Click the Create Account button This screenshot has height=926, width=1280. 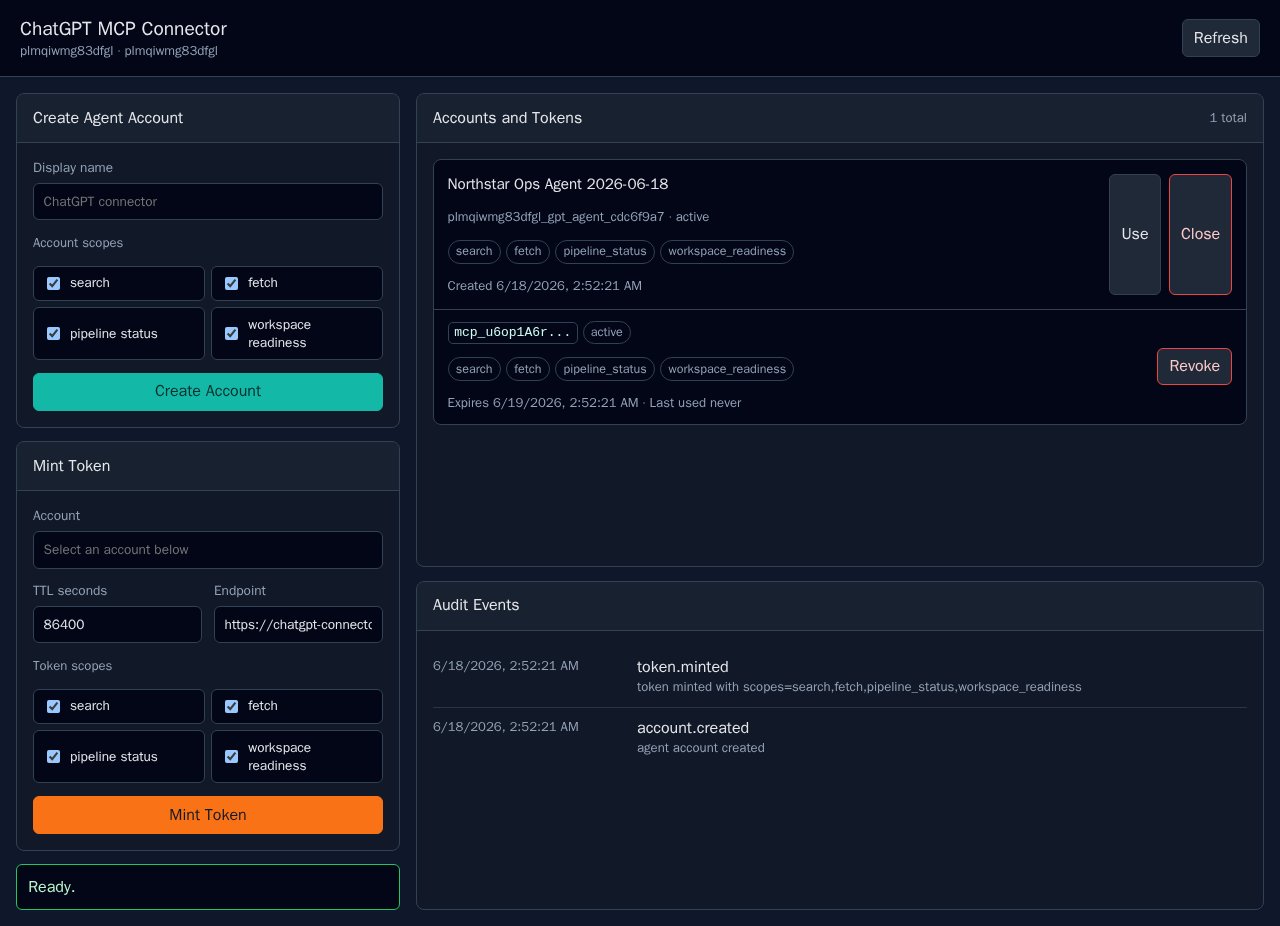208,391
